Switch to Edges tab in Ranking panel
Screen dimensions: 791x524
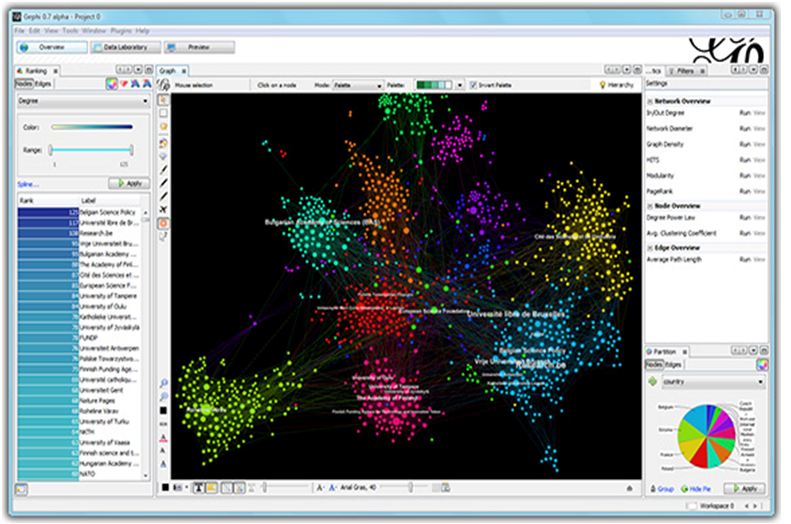pyautogui.click(x=43, y=84)
